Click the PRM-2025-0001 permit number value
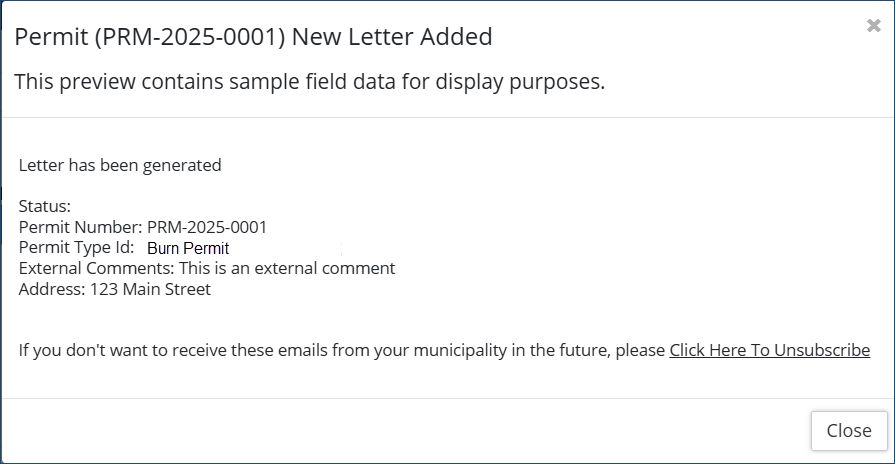Image resolution: width=895 pixels, height=464 pixels. 207,227
